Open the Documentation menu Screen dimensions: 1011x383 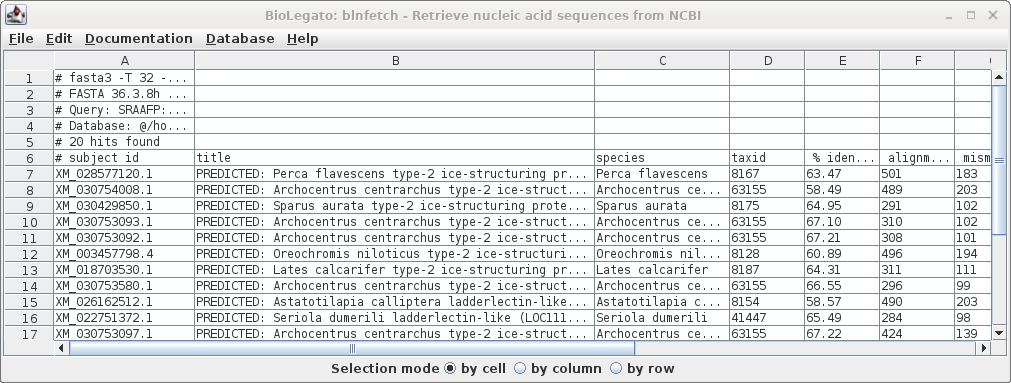(x=139, y=39)
